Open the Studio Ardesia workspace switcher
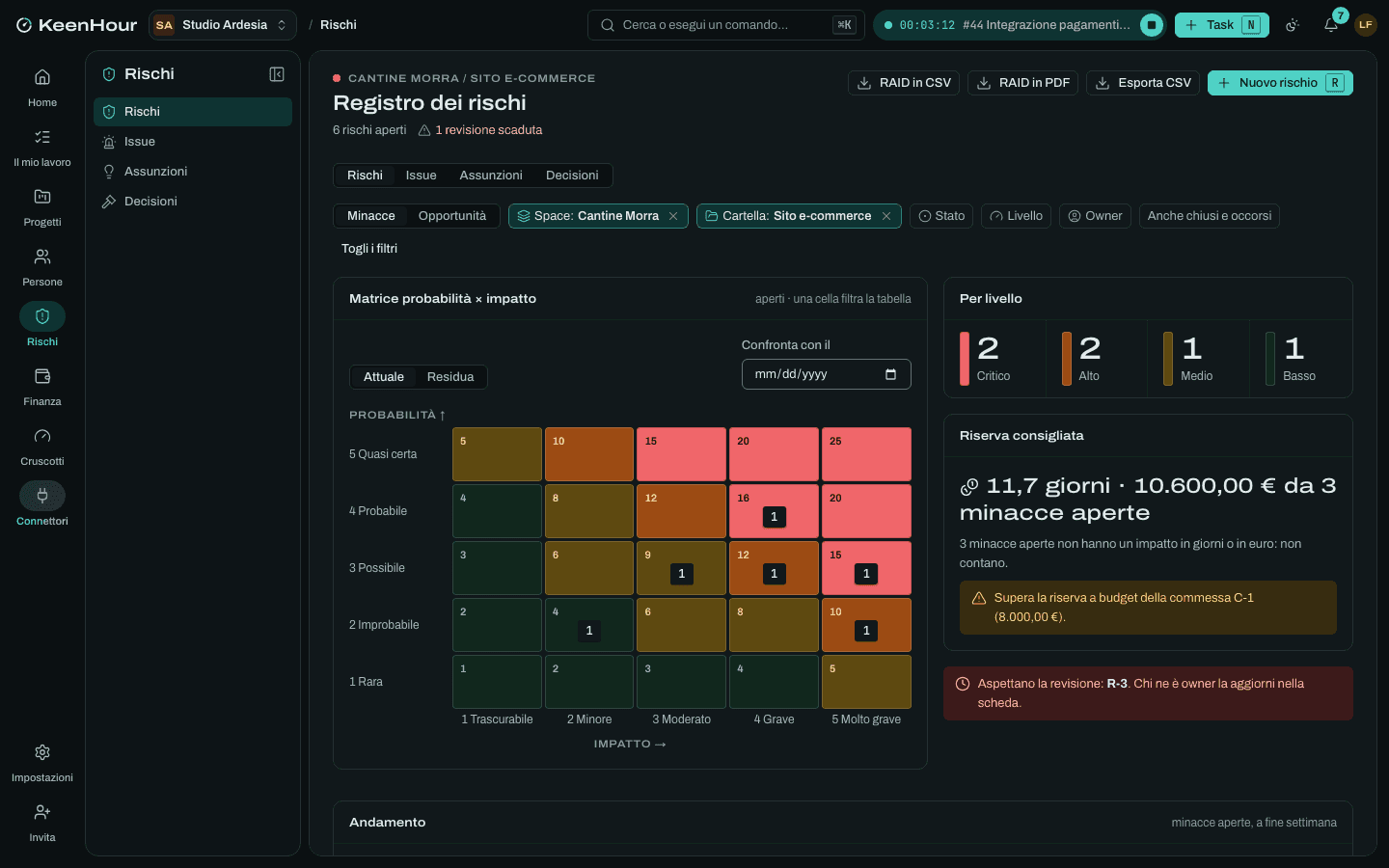Image resolution: width=1389 pixels, height=868 pixels. [x=223, y=25]
